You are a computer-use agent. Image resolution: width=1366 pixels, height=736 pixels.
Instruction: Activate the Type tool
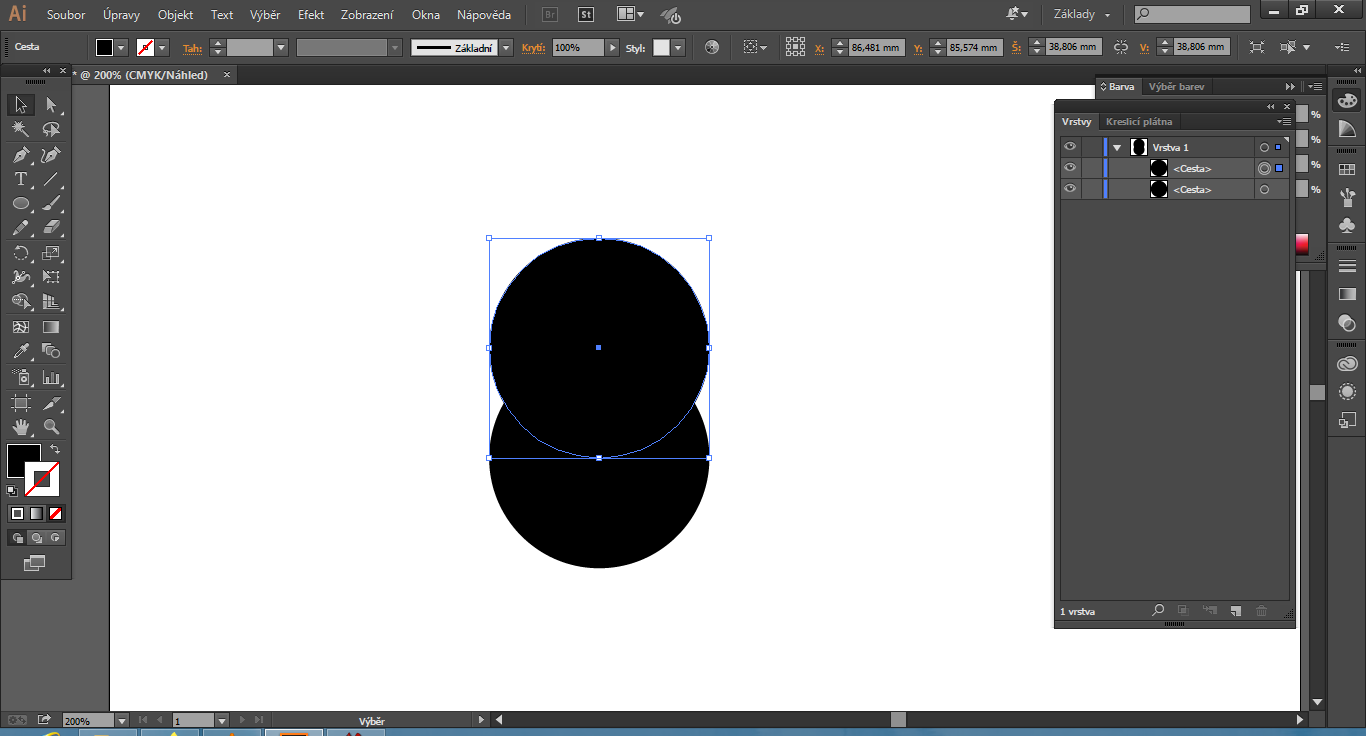(21, 178)
